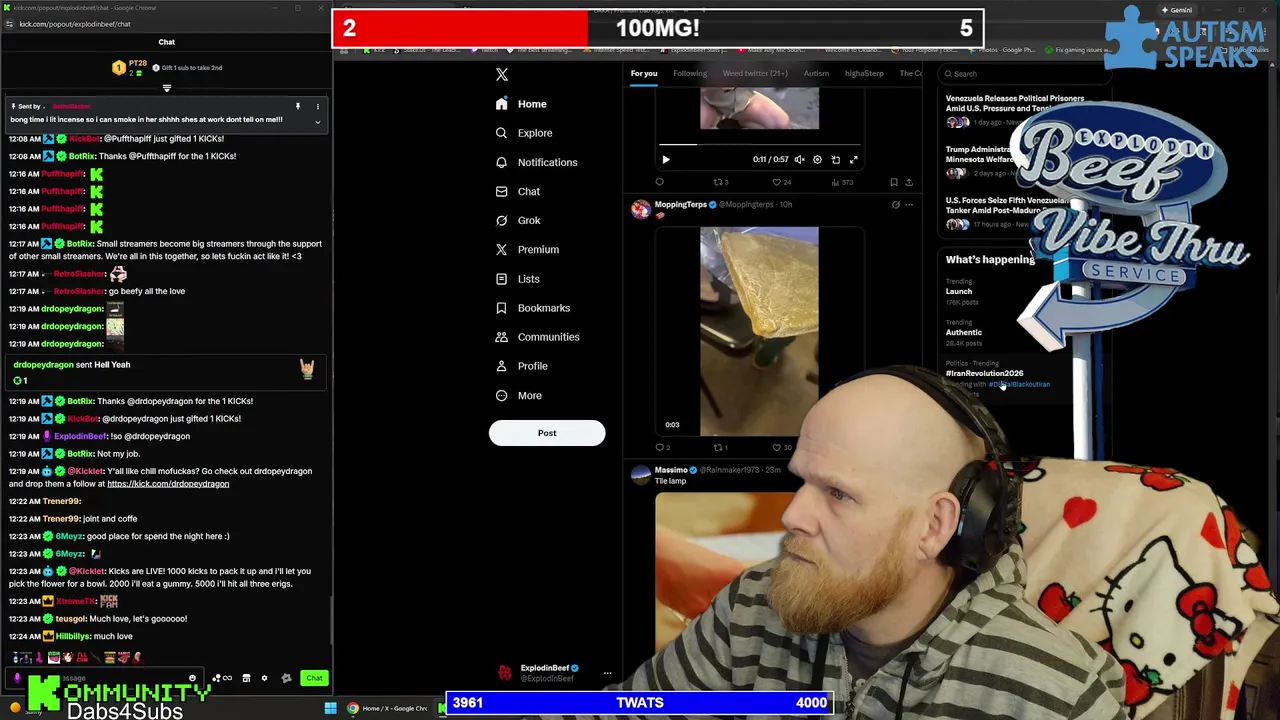Open Notifications in X sidebar
This screenshot has width=1280, height=720.
click(536, 162)
